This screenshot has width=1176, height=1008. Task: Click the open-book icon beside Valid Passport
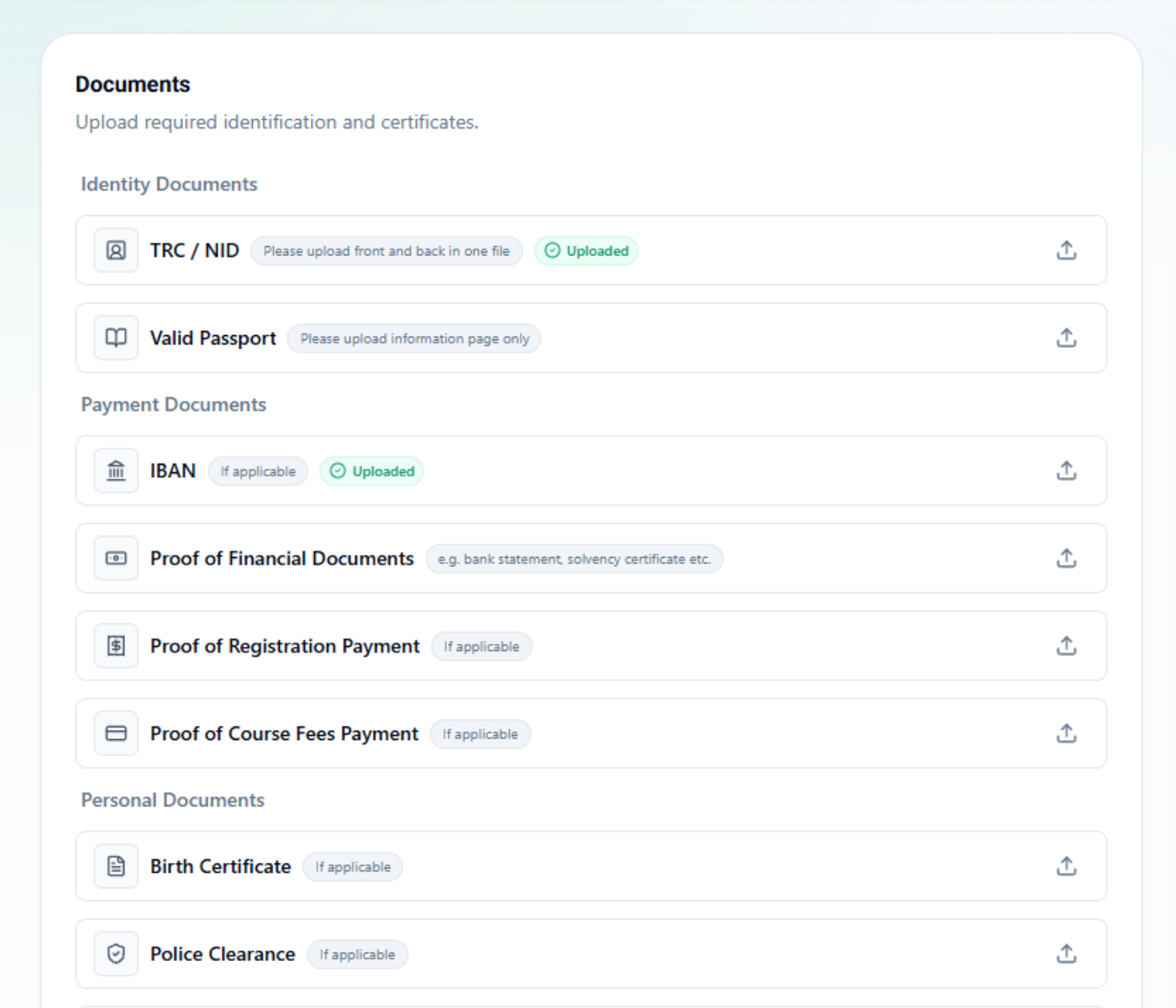tap(116, 338)
